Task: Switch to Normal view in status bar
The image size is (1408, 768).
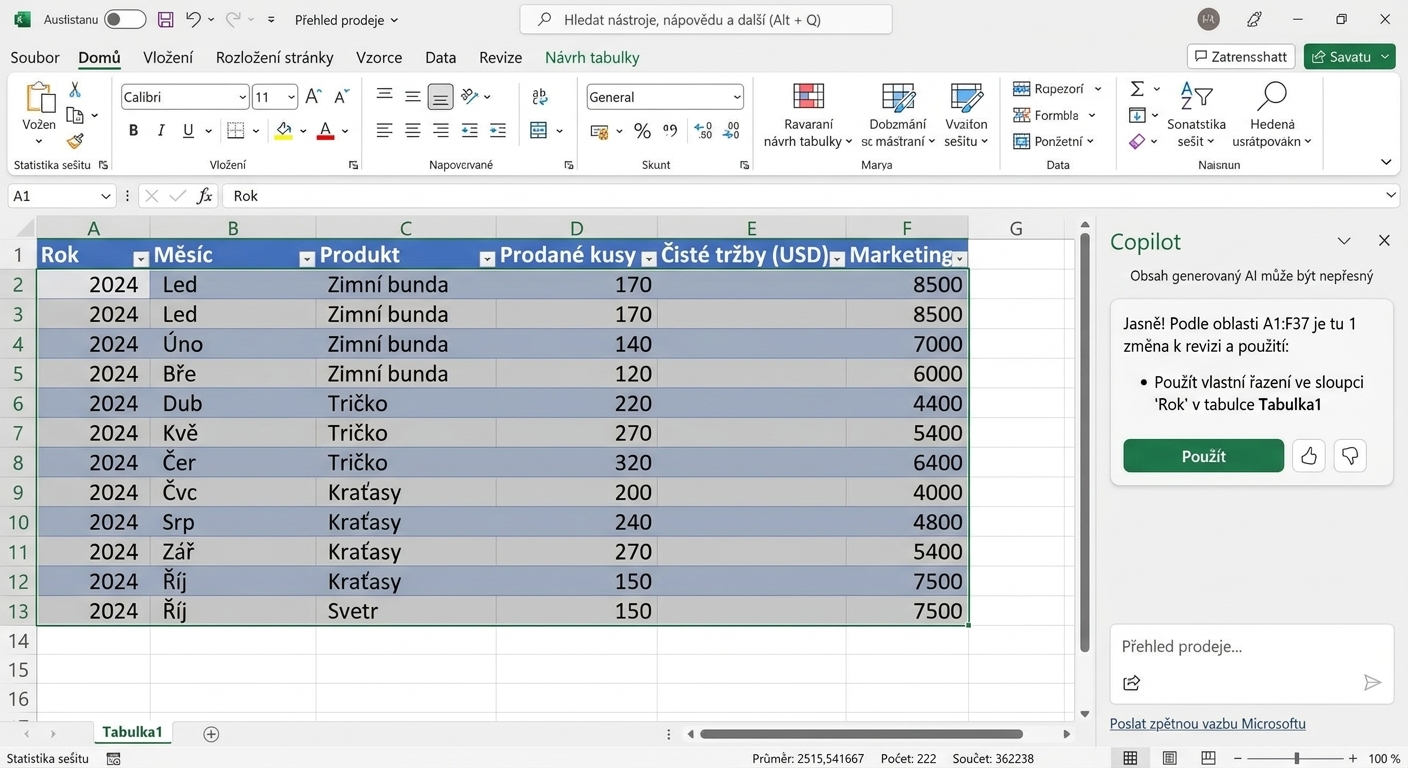Action: click(1130, 758)
